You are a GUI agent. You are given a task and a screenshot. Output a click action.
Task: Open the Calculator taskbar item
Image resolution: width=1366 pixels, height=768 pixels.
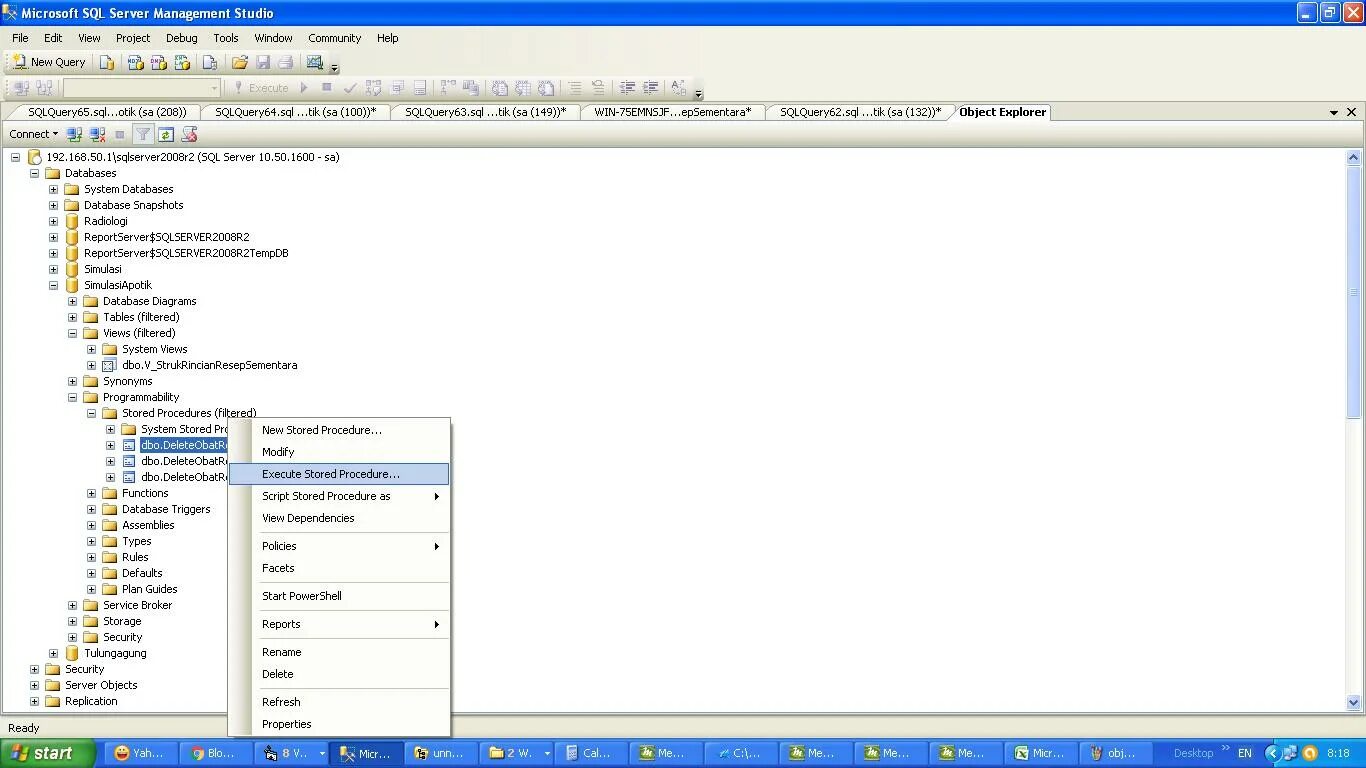[x=592, y=753]
